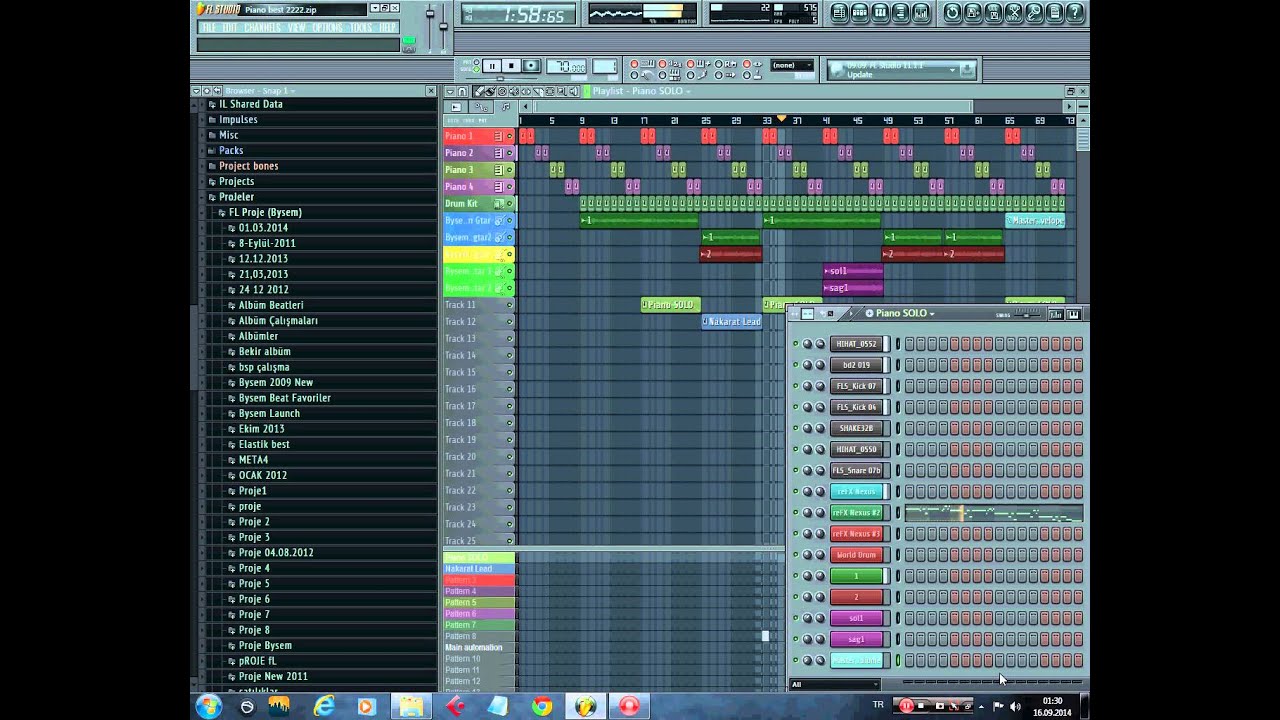Select the Draw pencil tool in Playlist
The width and height of the screenshot is (1280, 720).
(481, 91)
